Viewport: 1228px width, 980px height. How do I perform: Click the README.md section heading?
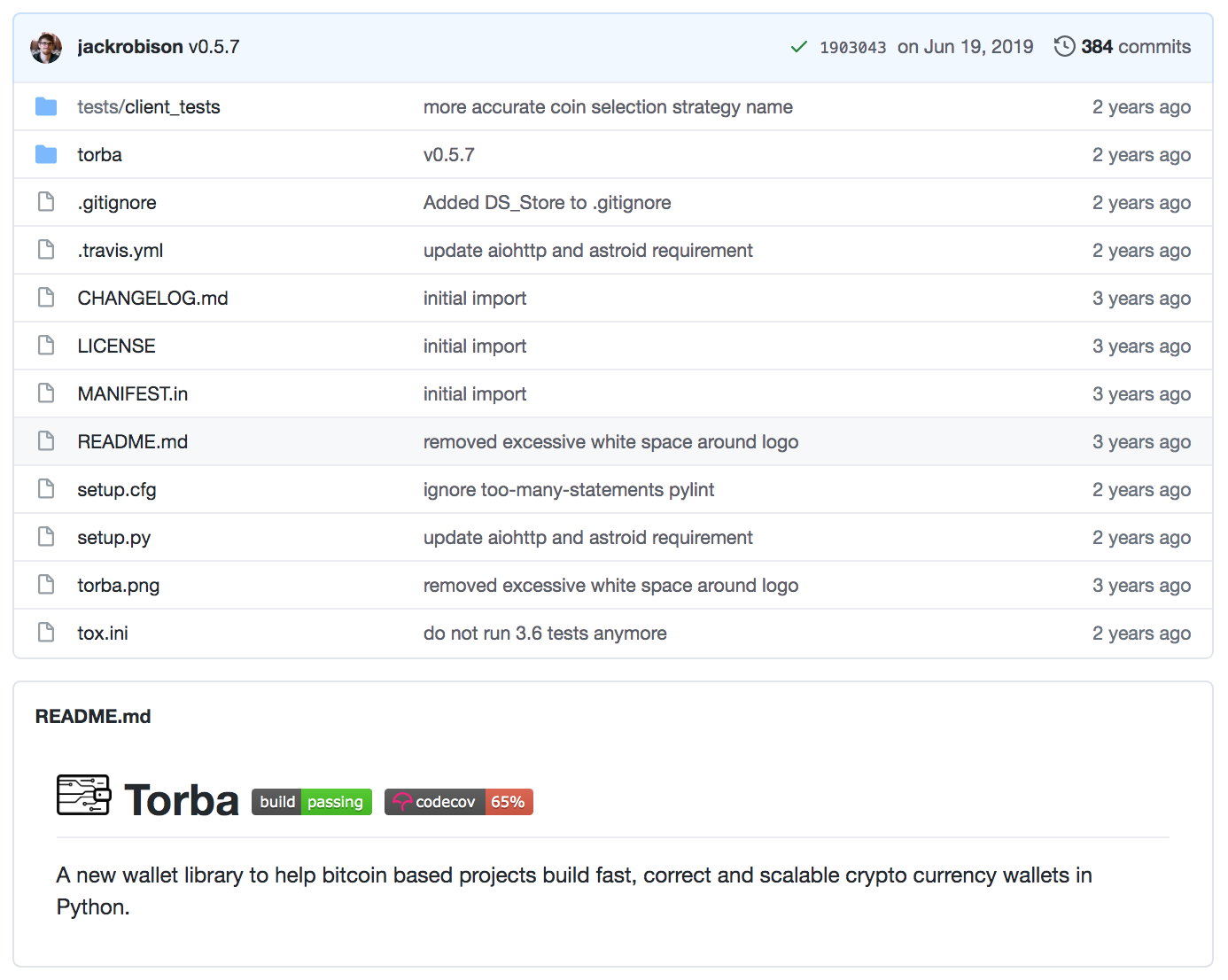(93, 716)
